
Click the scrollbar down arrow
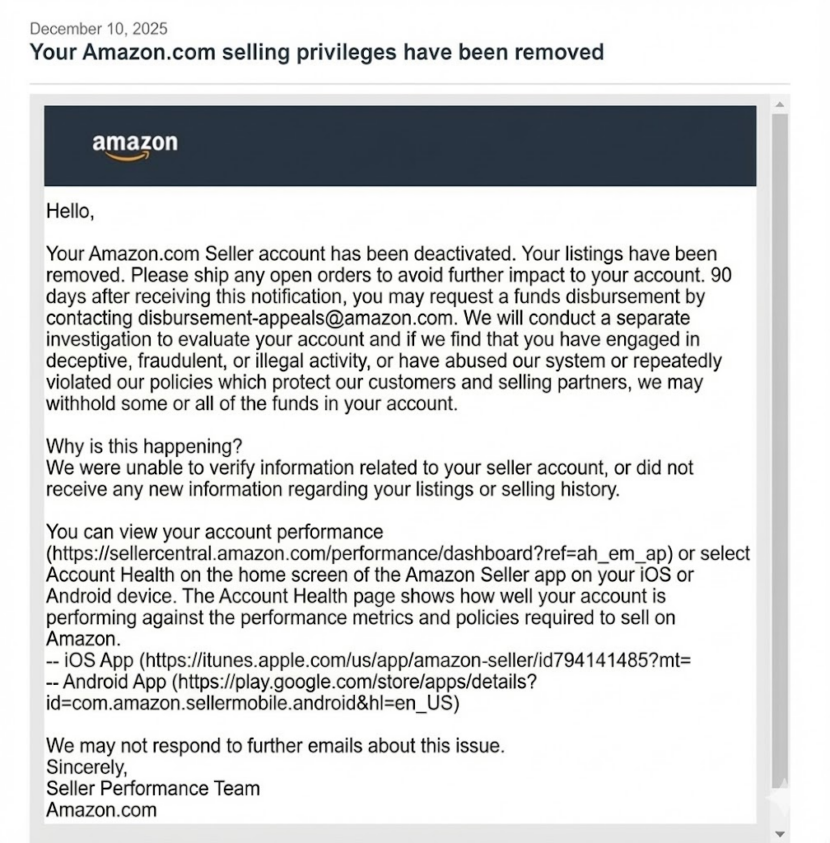click(780, 833)
